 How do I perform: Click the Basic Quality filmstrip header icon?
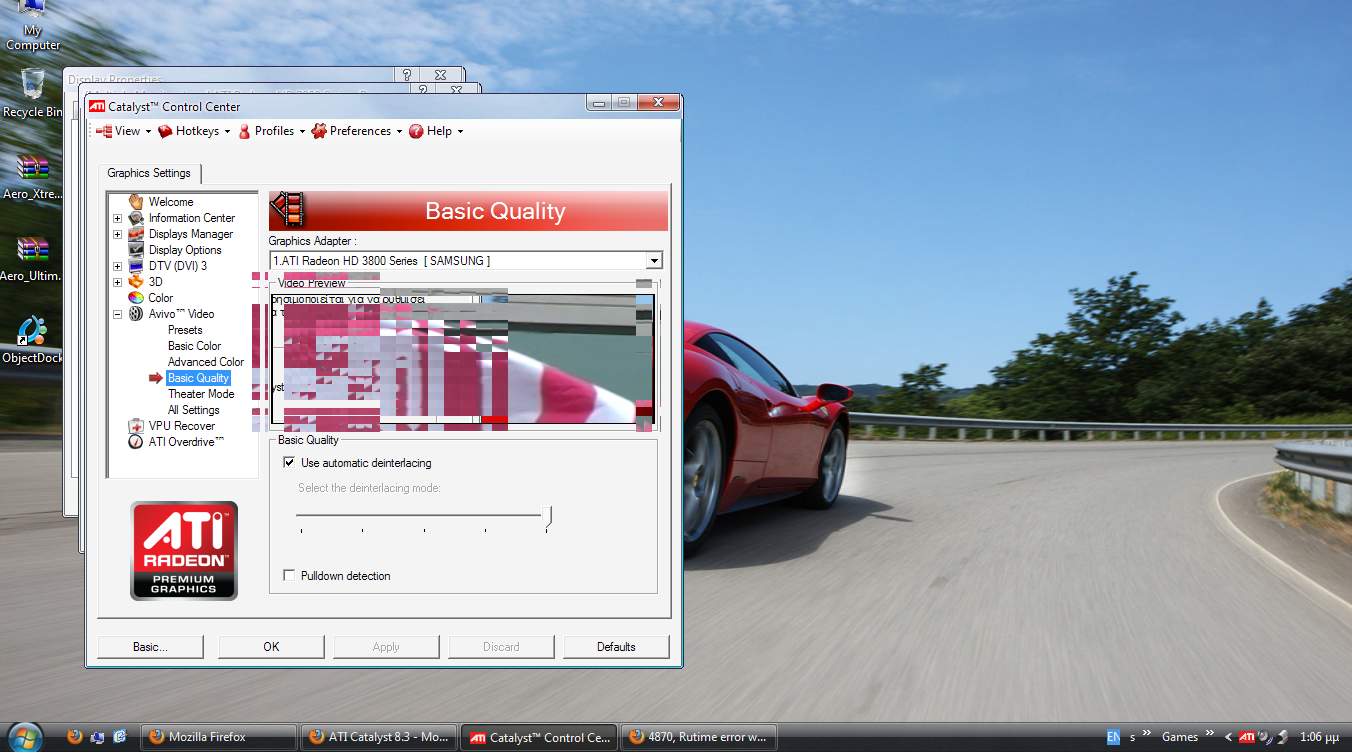pos(288,210)
